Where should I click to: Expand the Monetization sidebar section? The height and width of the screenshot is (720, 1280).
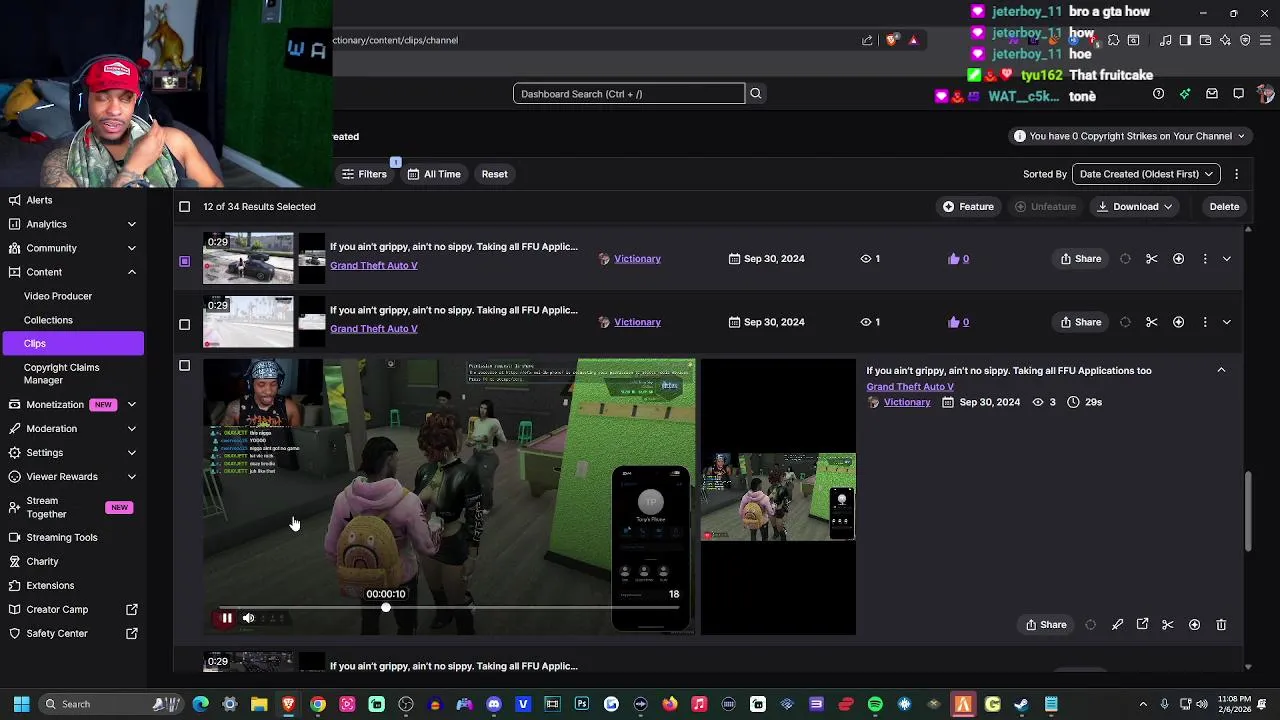(131, 405)
